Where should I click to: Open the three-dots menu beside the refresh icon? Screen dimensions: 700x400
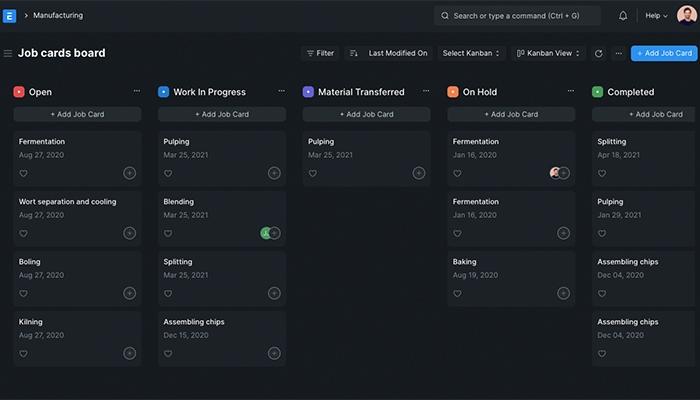tap(618, 54)
